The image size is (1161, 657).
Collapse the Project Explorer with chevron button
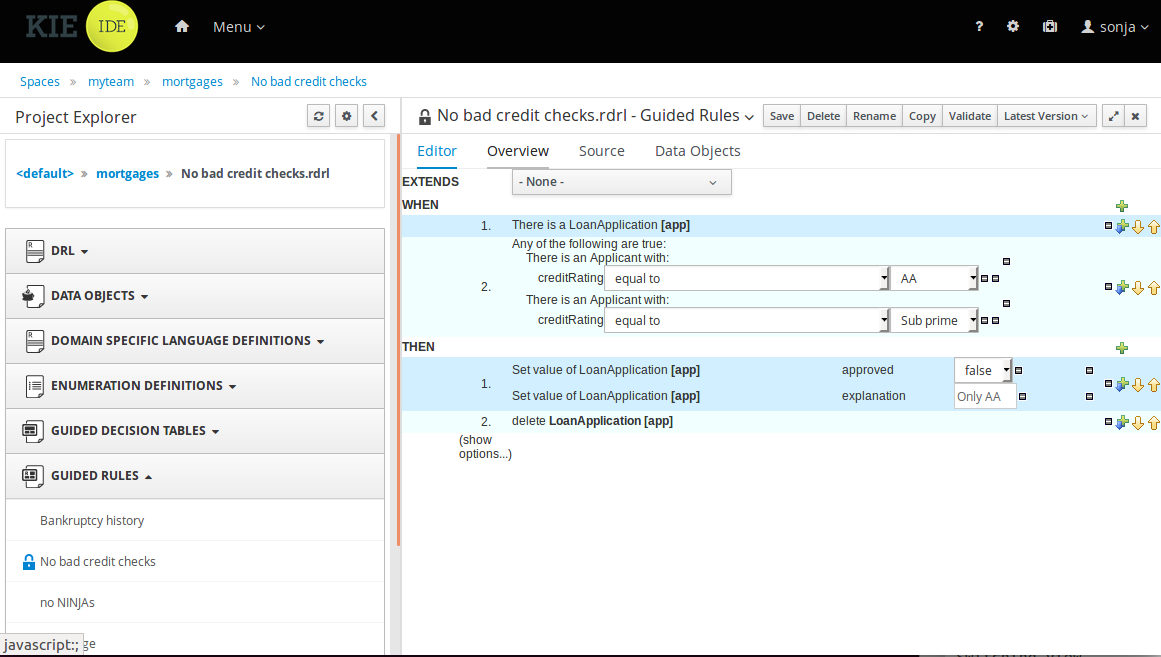click(374, 116)
